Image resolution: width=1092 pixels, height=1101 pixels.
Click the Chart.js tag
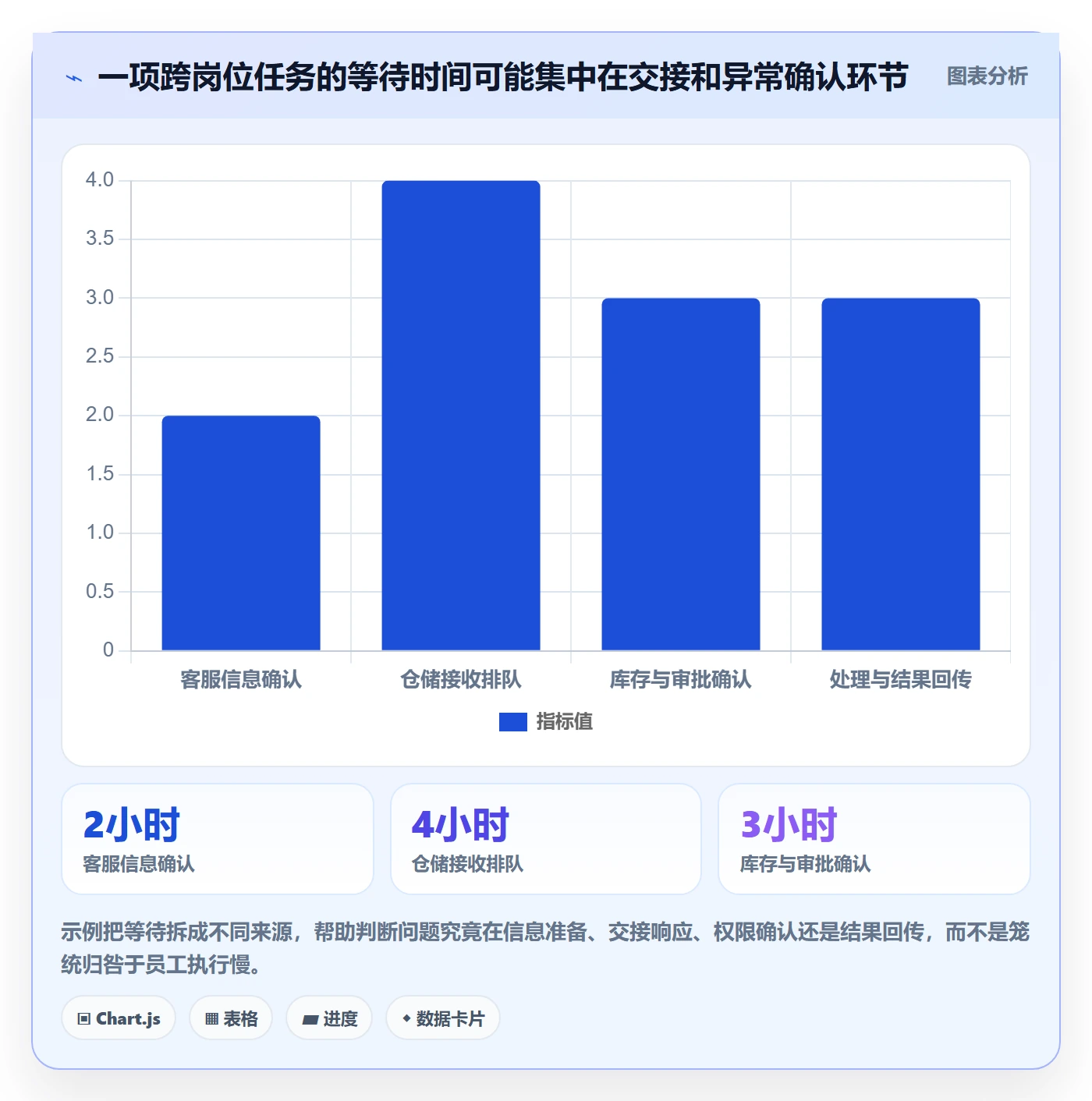[x=119, y=1018]
